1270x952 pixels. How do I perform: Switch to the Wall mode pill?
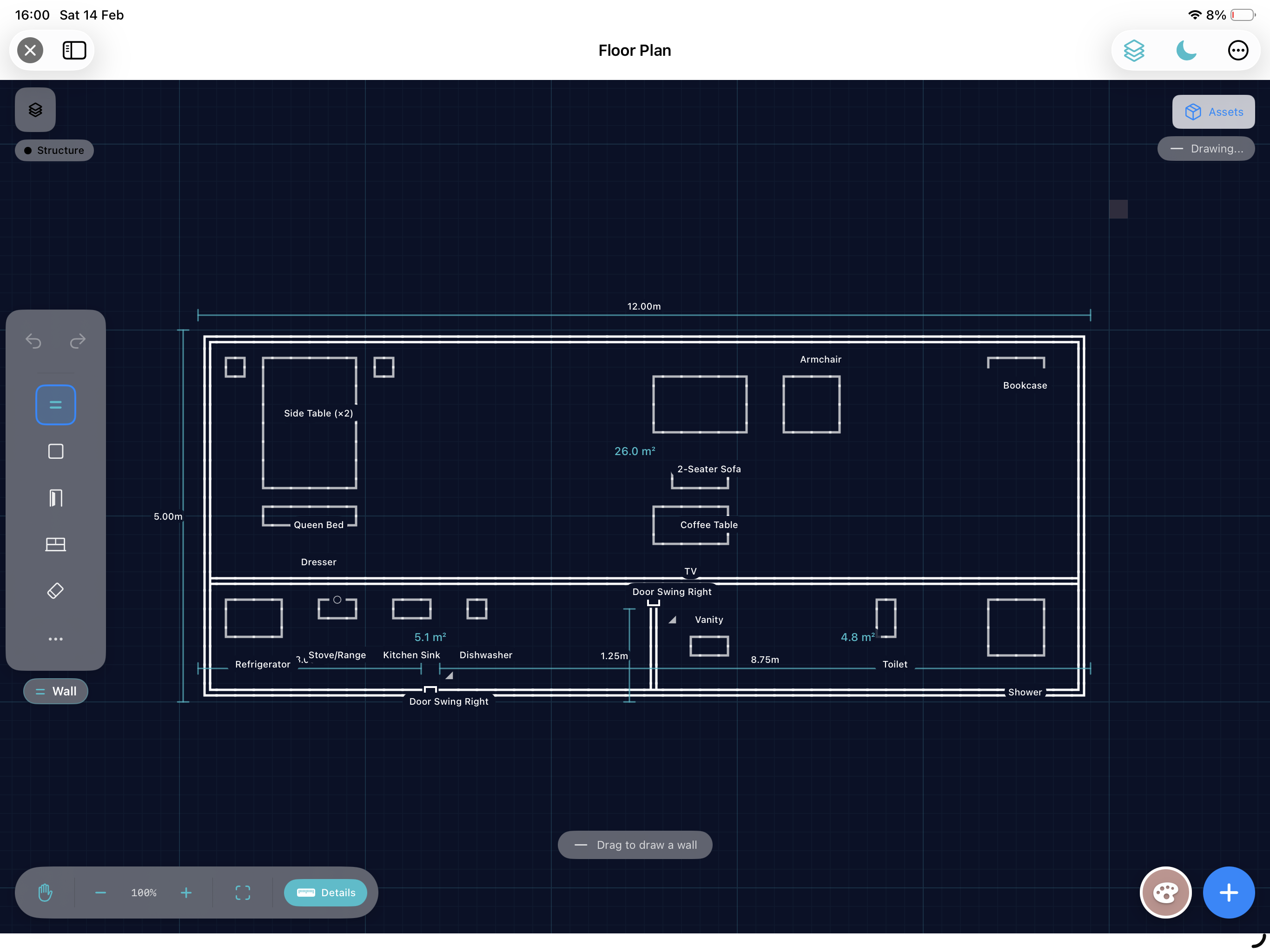click(55, 691)
